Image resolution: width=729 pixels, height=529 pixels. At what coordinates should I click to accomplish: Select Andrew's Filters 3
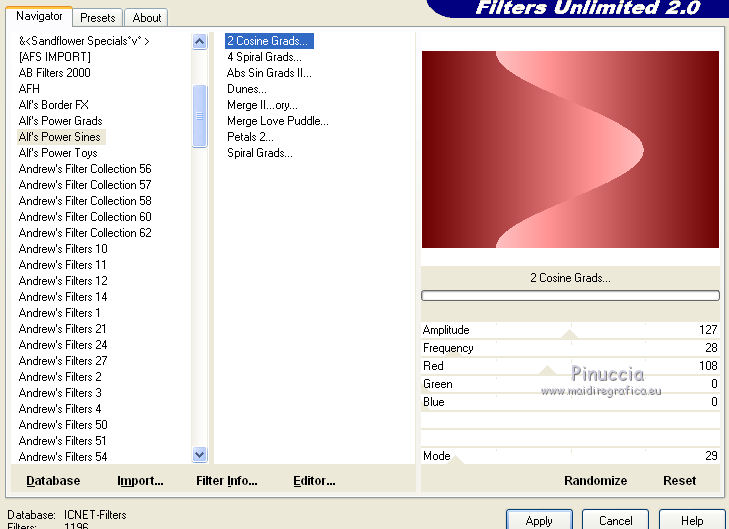(60, 393)
